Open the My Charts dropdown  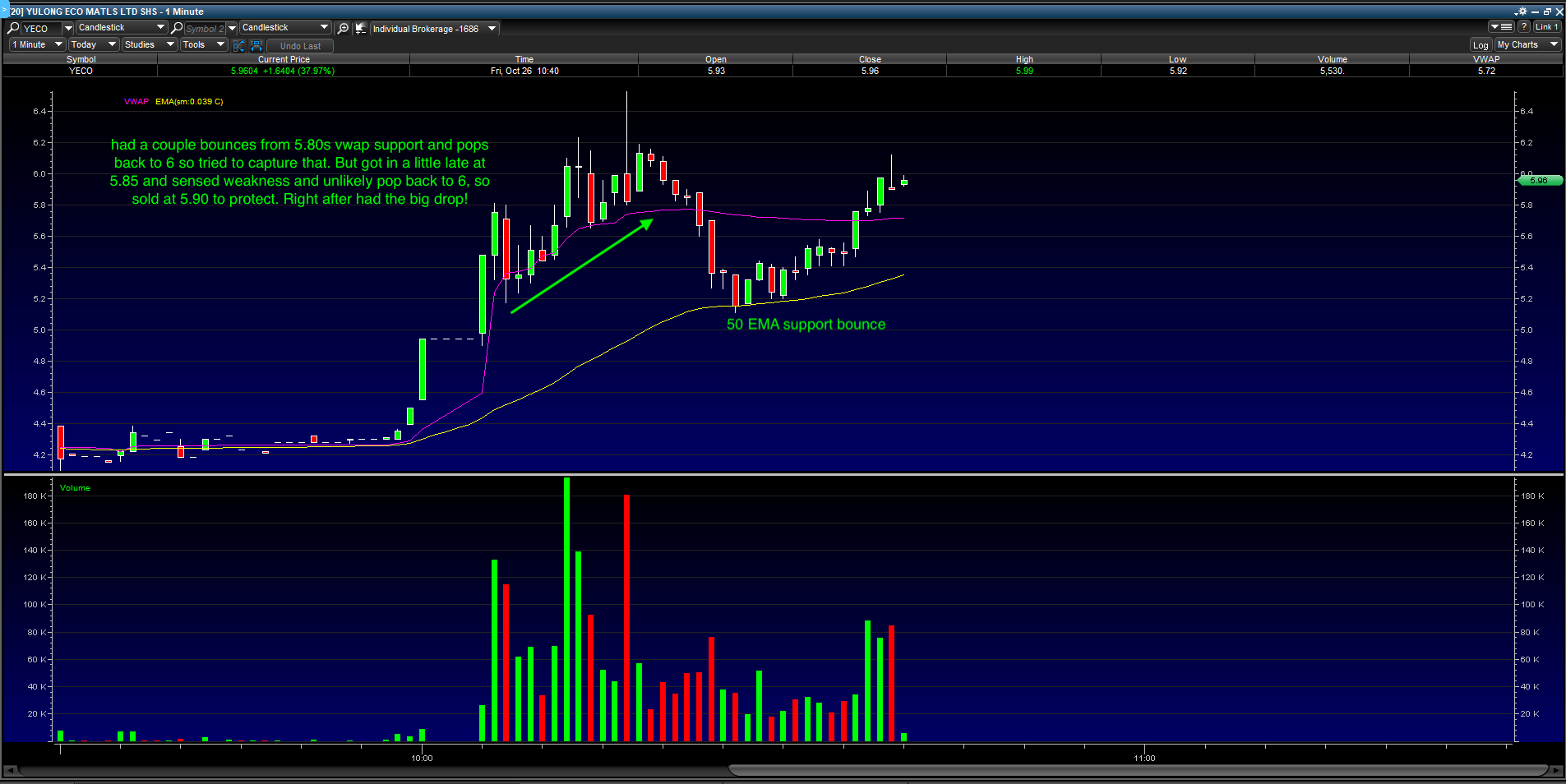[1527, 45]
